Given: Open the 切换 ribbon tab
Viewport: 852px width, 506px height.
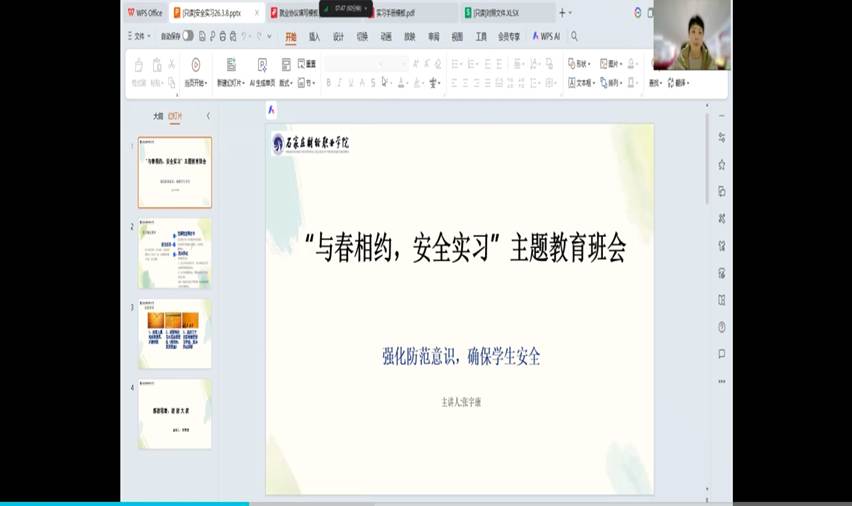Looking at the screenshot, I should pyautogui.click(x=362, y=36).
